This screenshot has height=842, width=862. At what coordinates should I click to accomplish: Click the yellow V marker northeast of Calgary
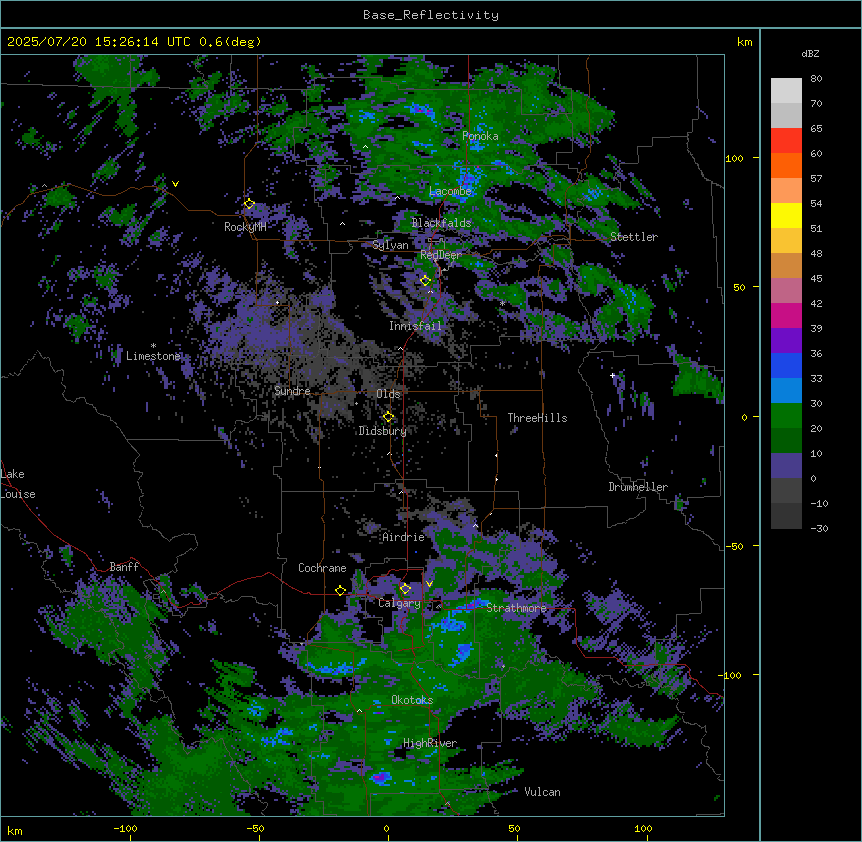[429, 584]
